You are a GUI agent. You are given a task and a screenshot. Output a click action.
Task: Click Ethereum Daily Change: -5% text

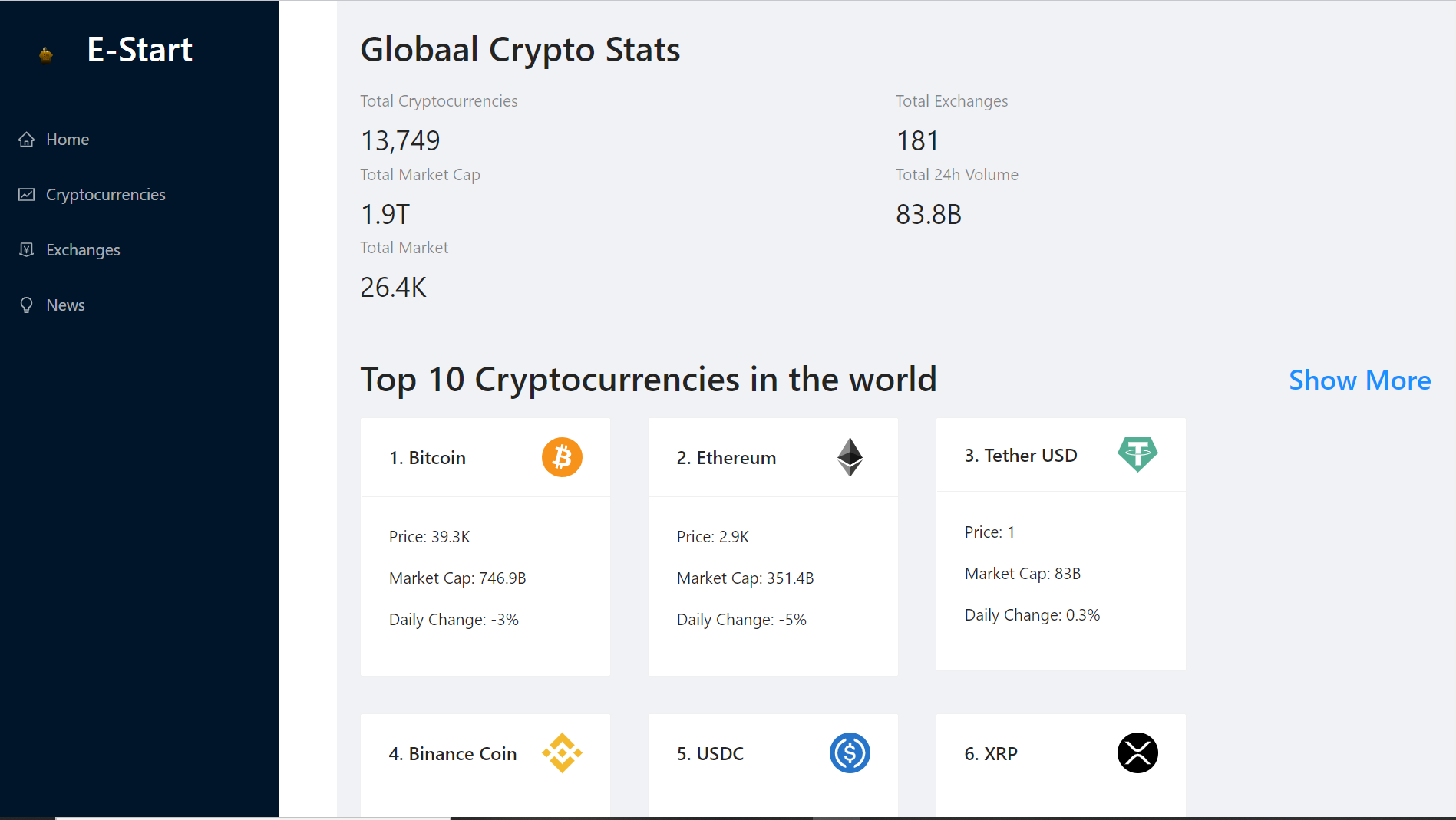point(741,620)
